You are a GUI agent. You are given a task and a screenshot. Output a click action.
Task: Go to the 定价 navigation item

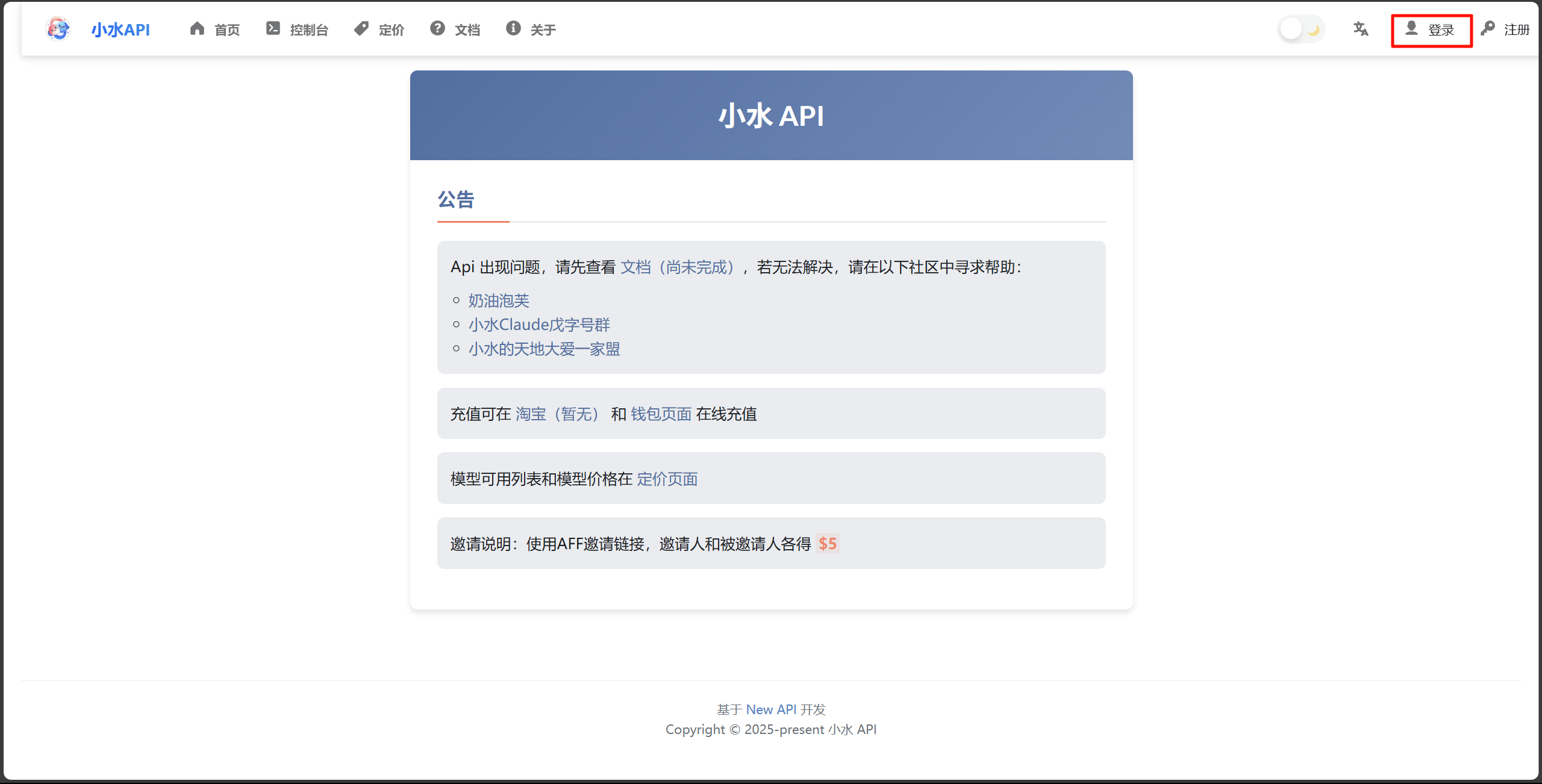391,30
